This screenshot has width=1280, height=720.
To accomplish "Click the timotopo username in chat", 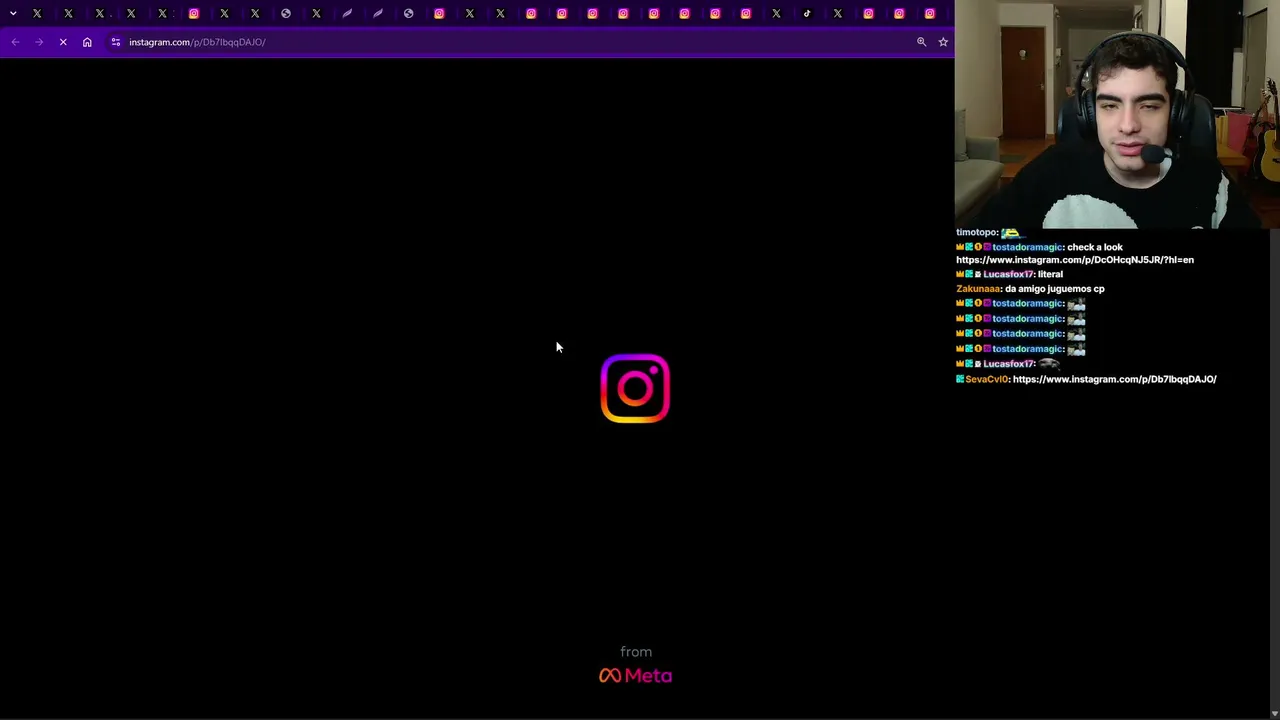I will click(x=976, y=232).
